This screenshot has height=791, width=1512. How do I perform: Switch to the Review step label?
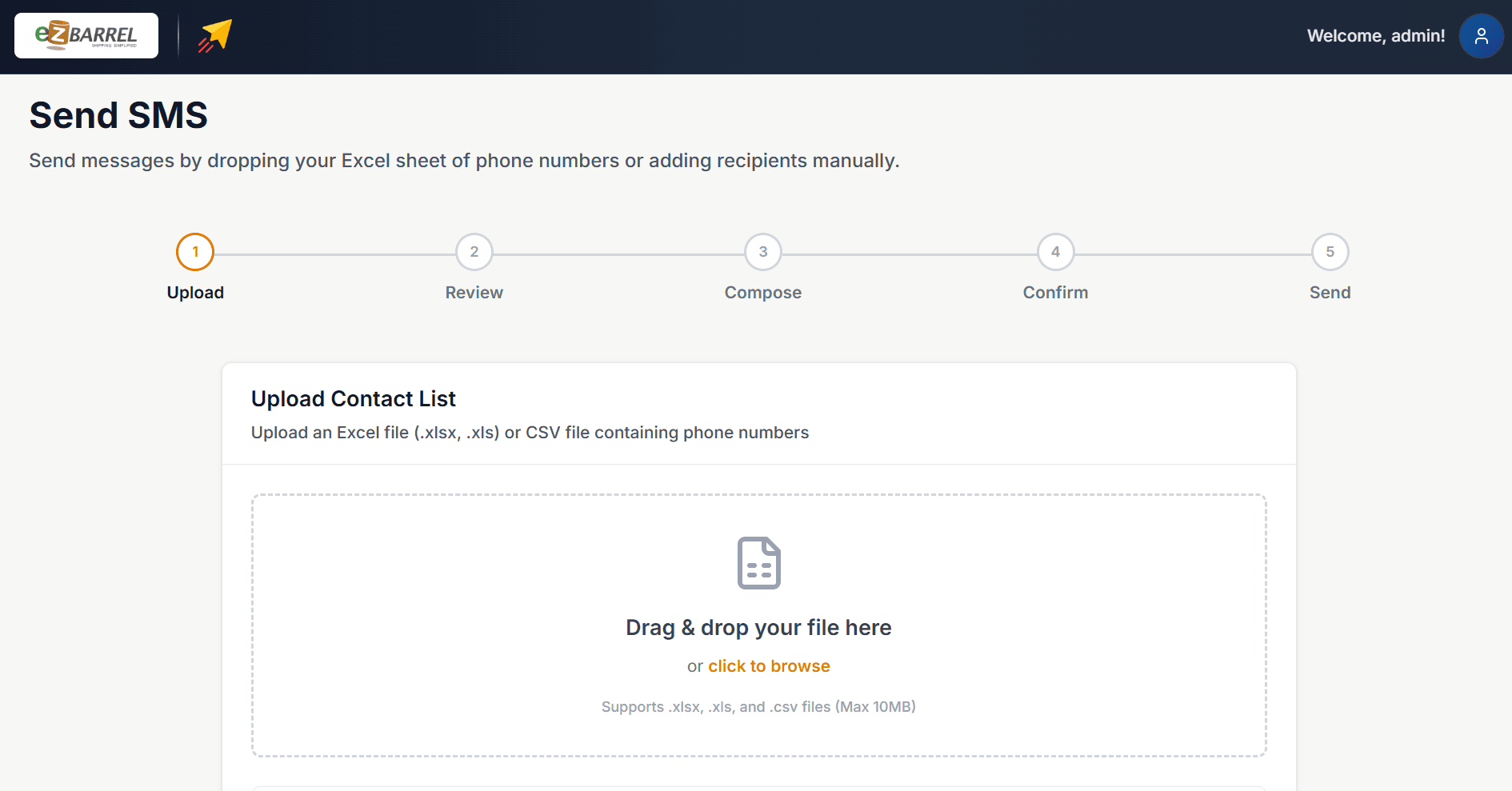point(474,293)
